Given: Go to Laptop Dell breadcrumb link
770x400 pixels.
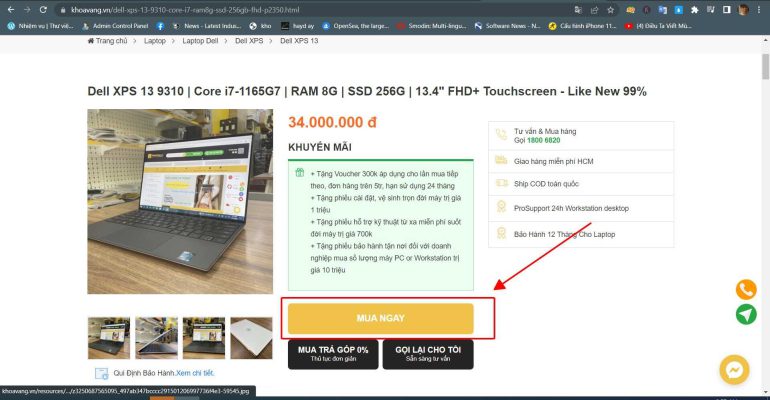Looking at the screenshot, I should tap(200, 41).
